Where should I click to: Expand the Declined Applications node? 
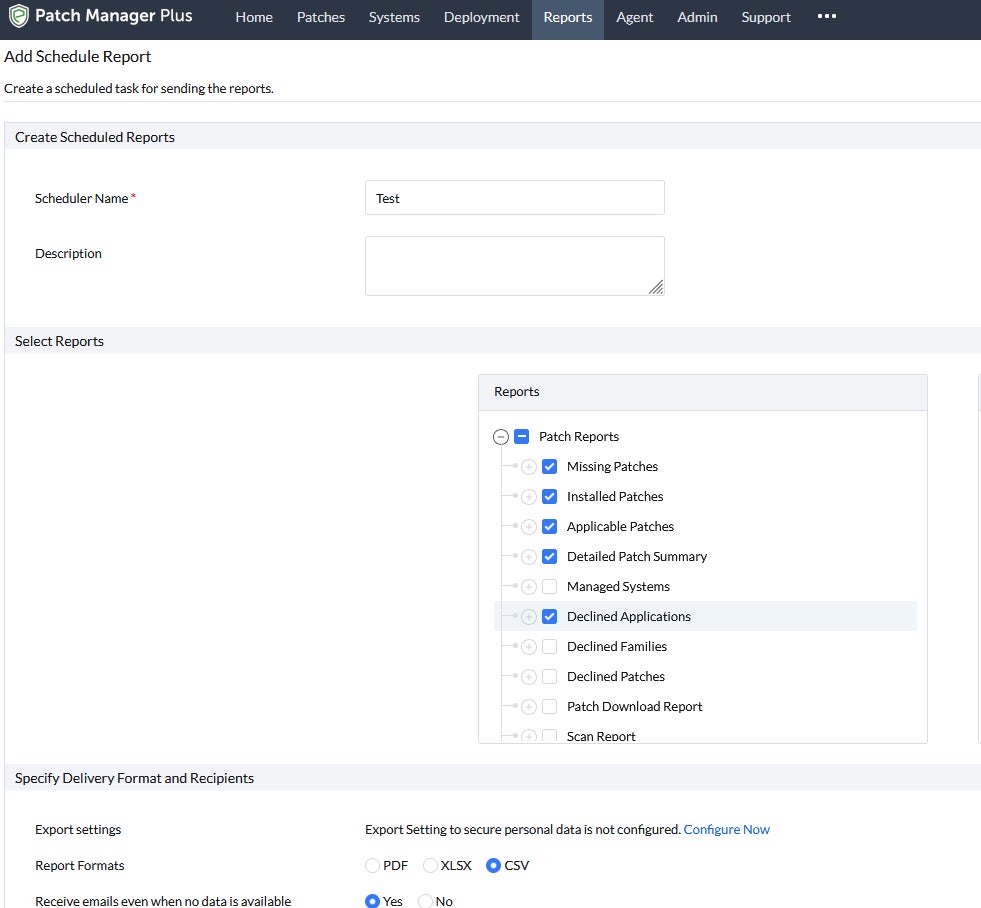[529, 617]
